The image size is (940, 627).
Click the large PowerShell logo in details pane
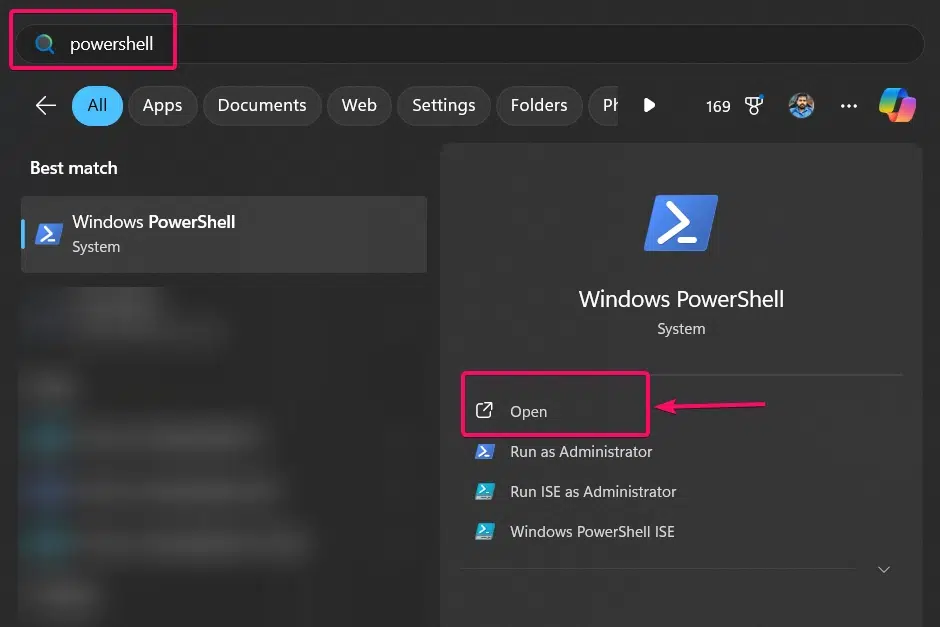[x=680, y=222]
